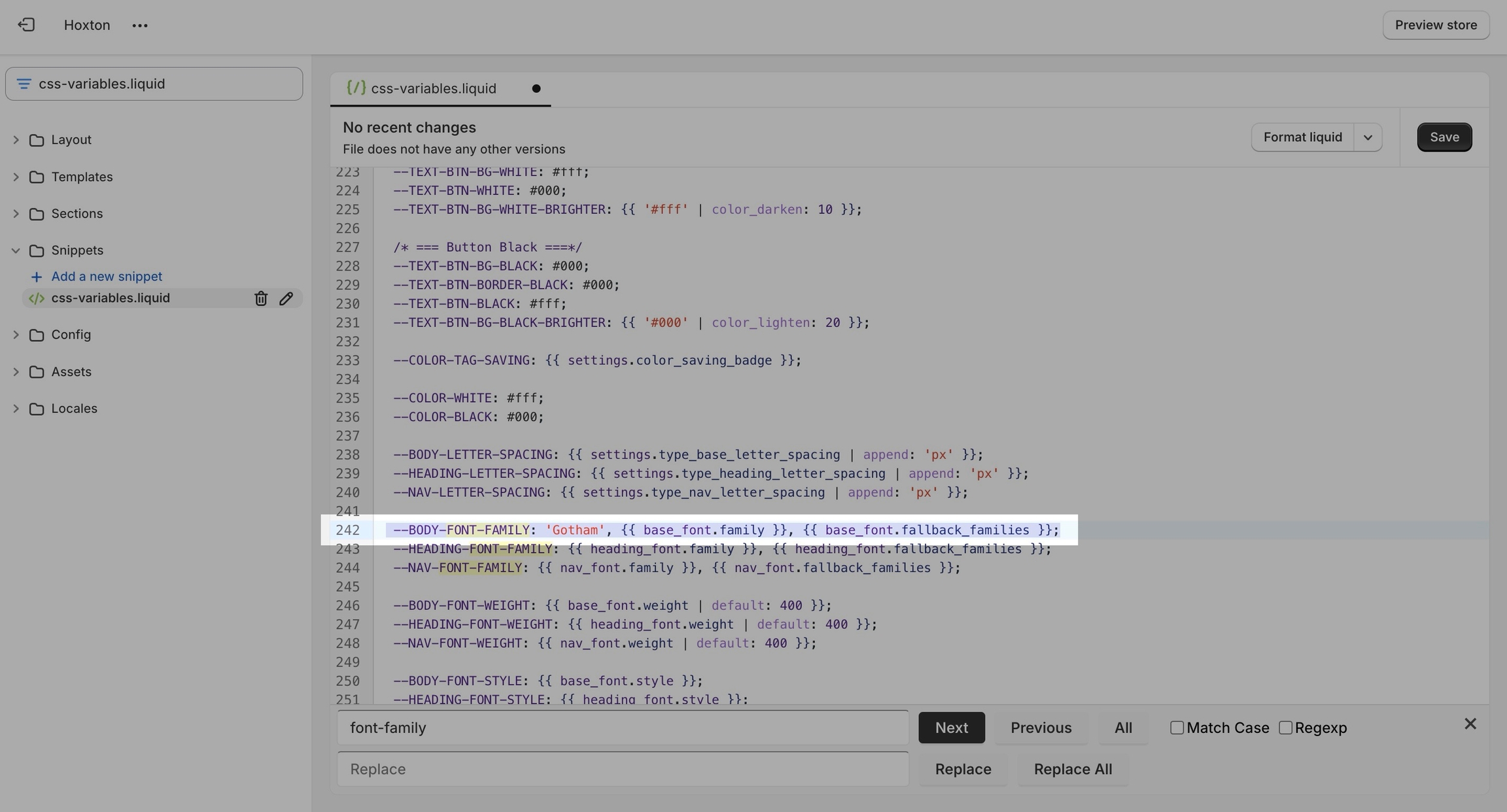
Task: Select the css-variables.liquid editor tab
Action: coord(433,89)
